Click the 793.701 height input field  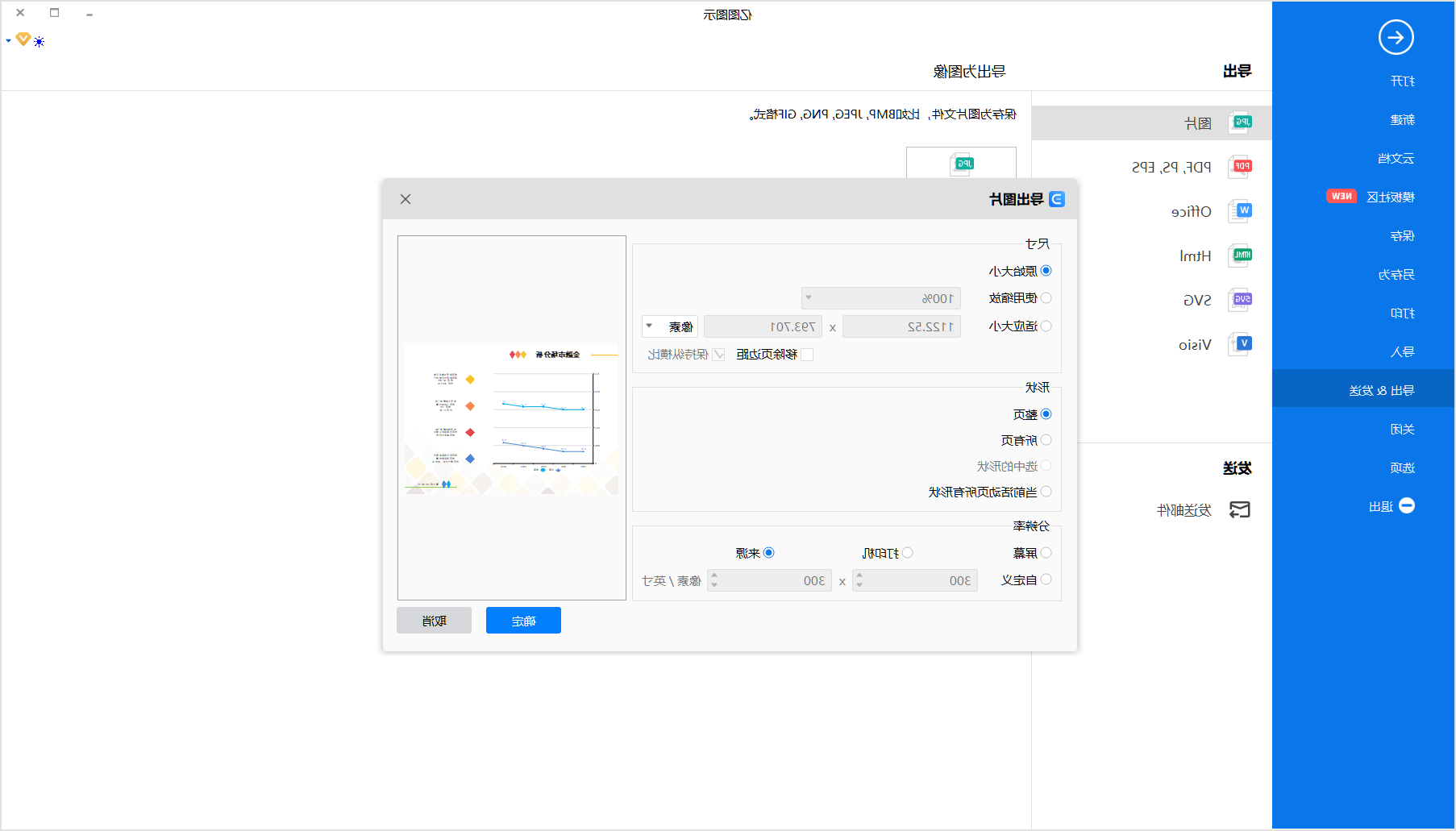coord(763,326)
